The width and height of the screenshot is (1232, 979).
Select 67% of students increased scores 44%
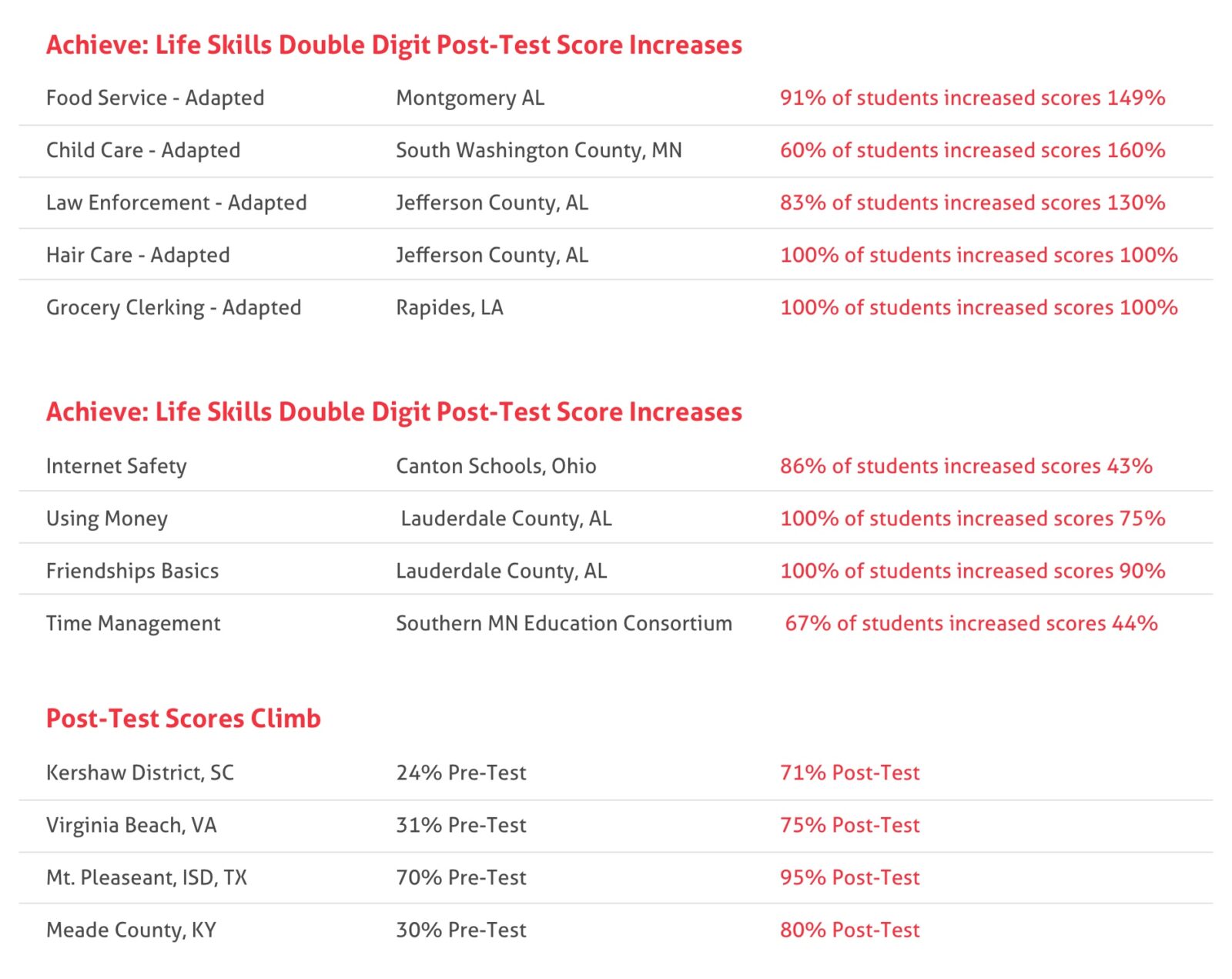[x=972, y=623]
